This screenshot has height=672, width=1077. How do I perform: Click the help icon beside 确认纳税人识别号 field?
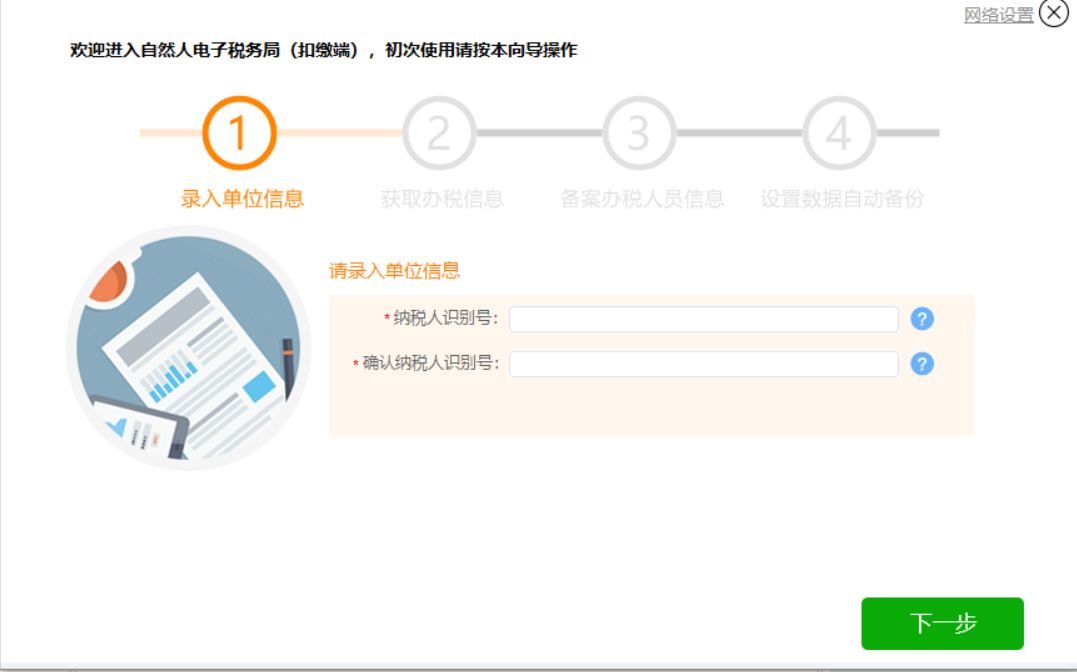tap(922, 363)
